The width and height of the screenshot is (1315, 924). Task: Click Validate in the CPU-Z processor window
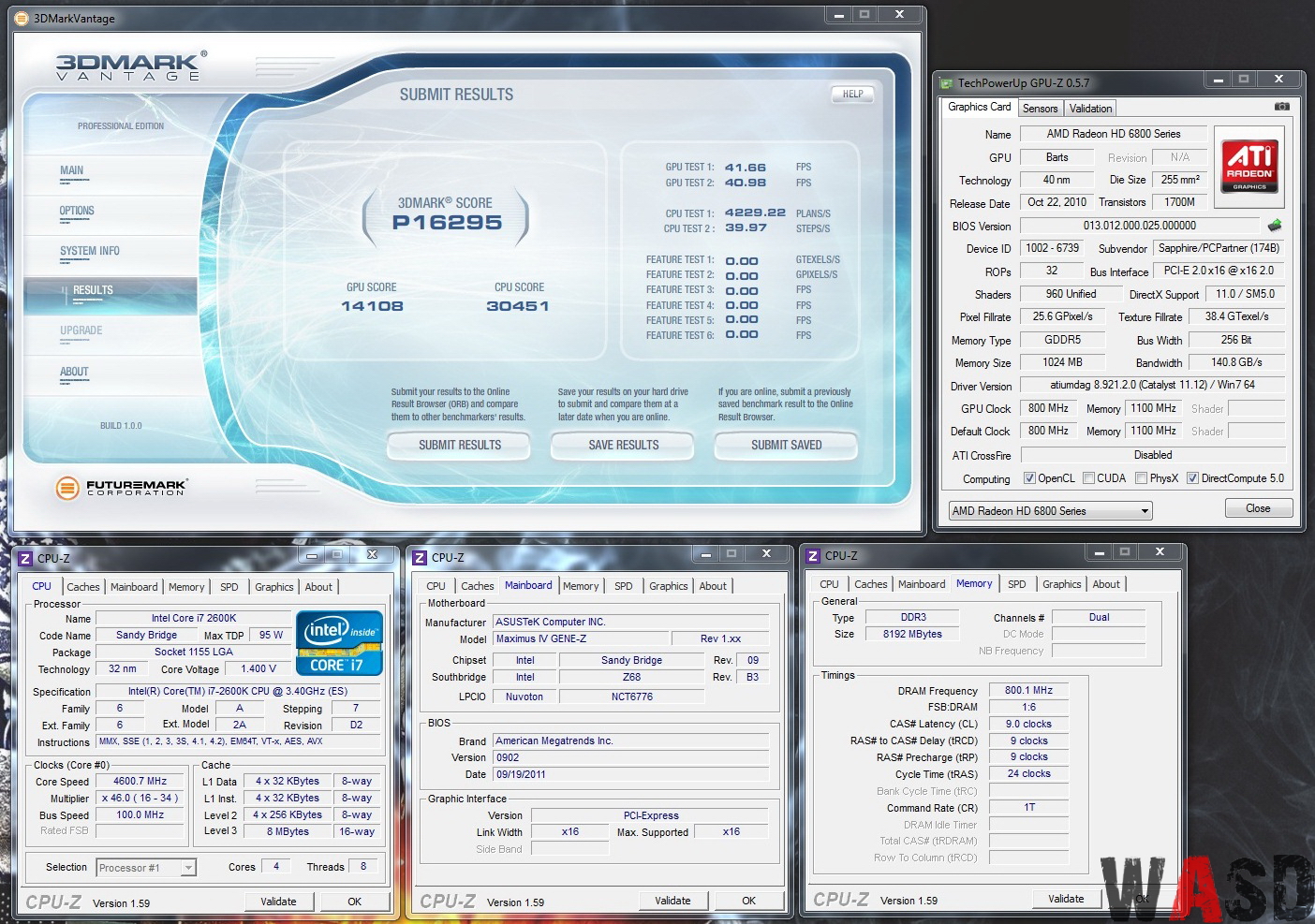tap(278, 902)
